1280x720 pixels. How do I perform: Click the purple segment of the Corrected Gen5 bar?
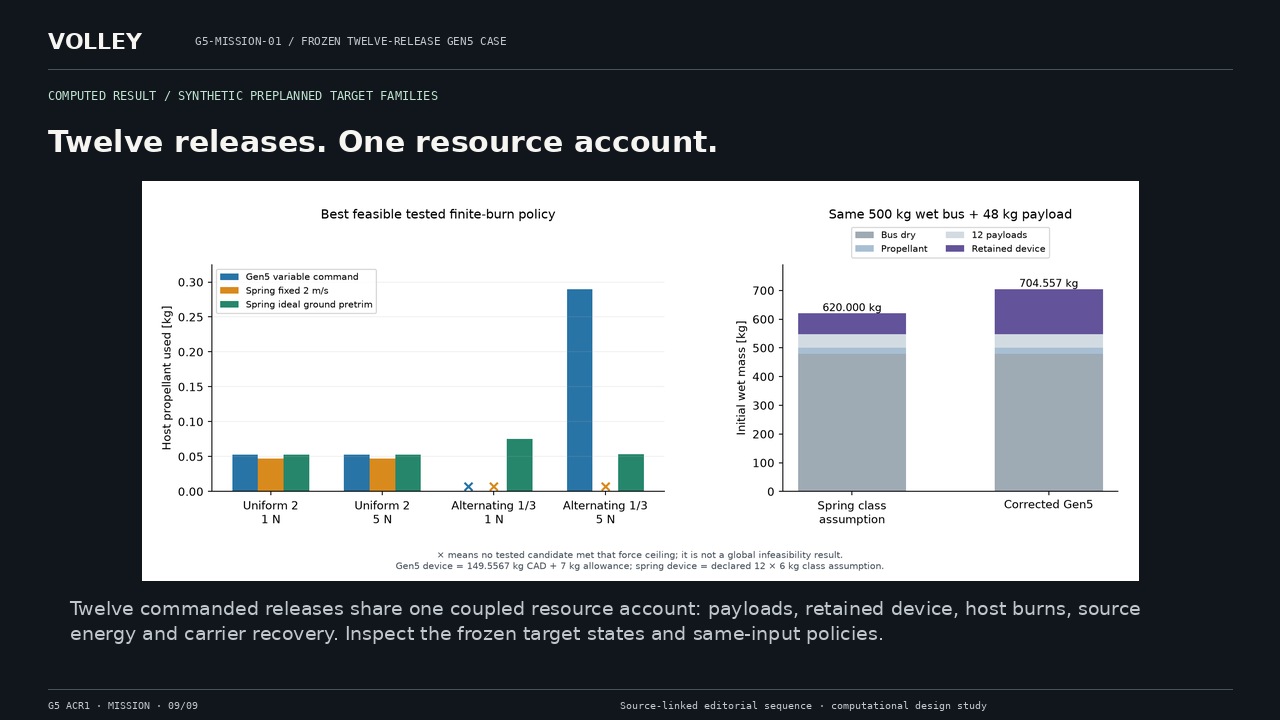click(1049, 312)
